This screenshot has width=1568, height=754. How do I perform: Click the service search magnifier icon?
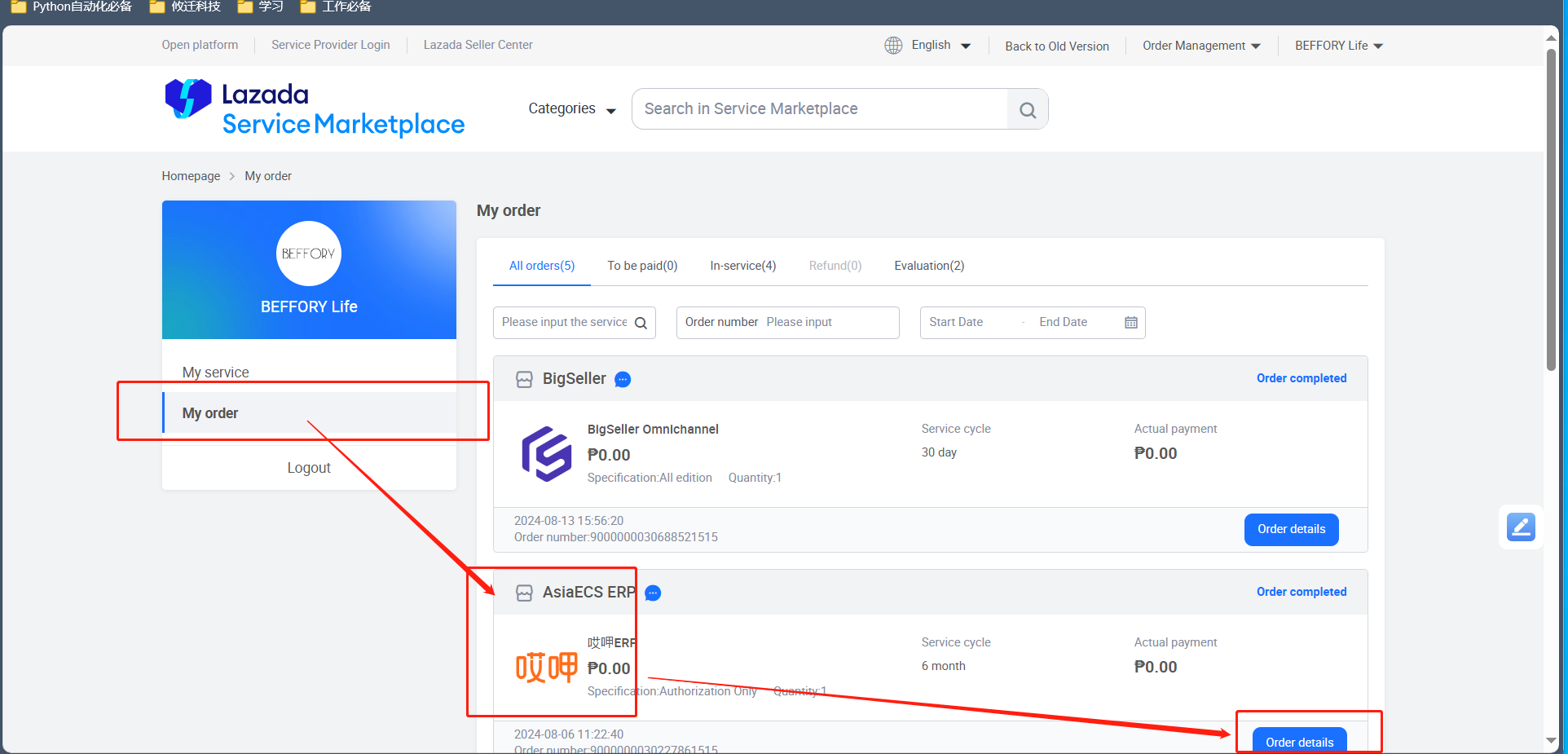[x=641, y=323]
